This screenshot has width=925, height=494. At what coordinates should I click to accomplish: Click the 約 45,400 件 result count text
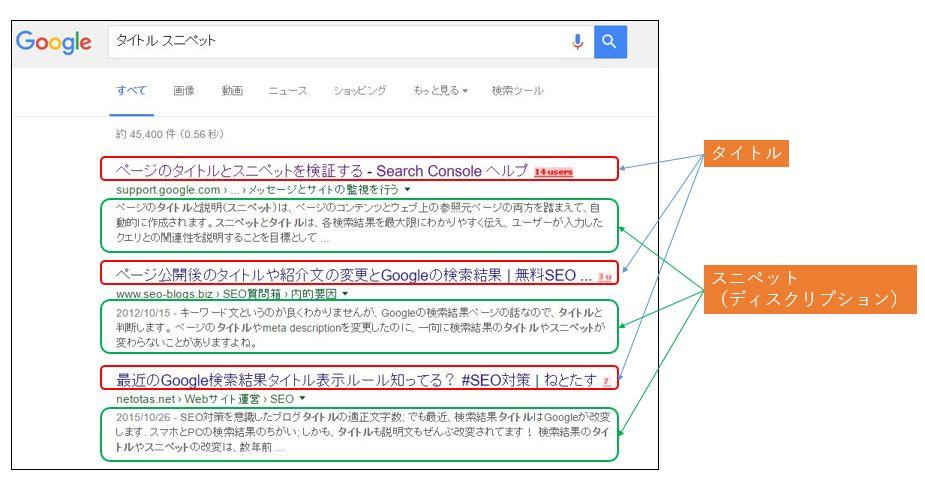click(170, 134)
